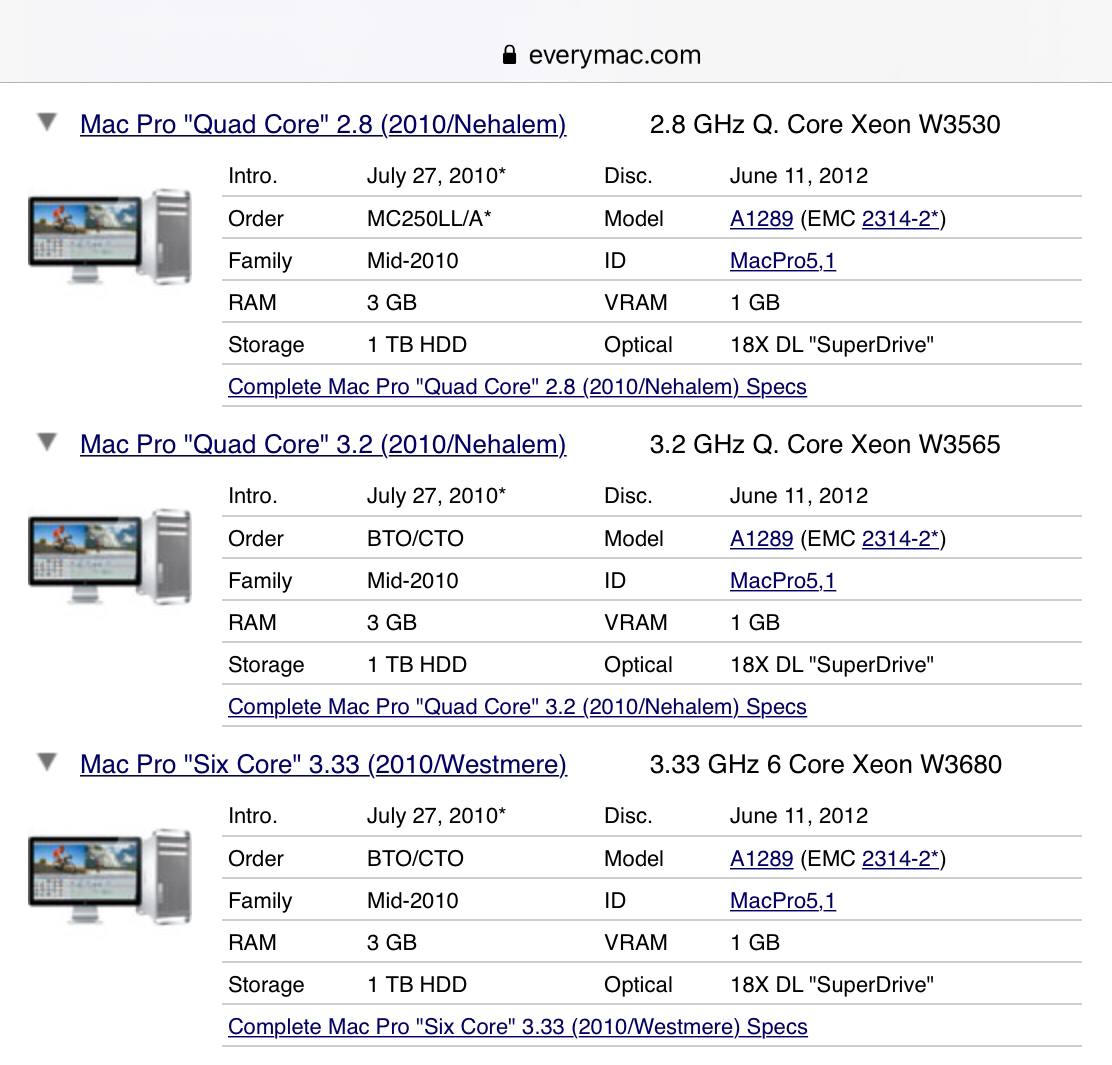Click "1 GB" VRAM value in Quad Core 3.2 table
Image resolution: width=1112 pixels, height=1065 pixels.
point(755,622)
